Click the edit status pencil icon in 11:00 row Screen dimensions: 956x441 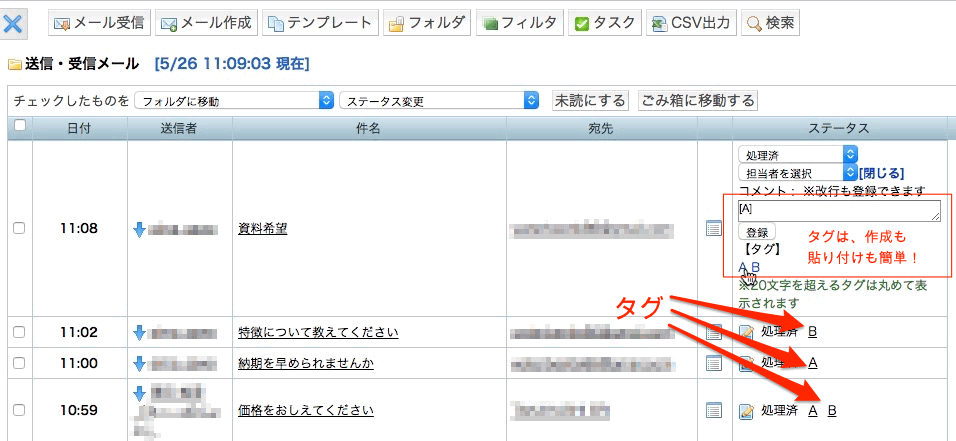[746, 364]
